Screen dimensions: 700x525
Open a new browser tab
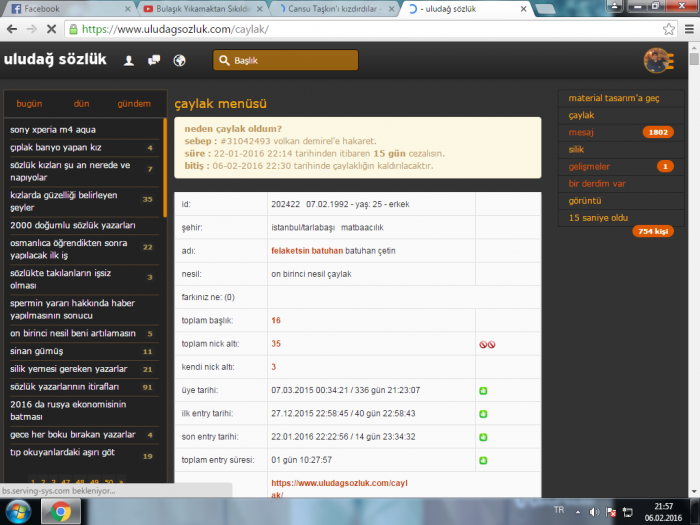[x=545, y=8]
